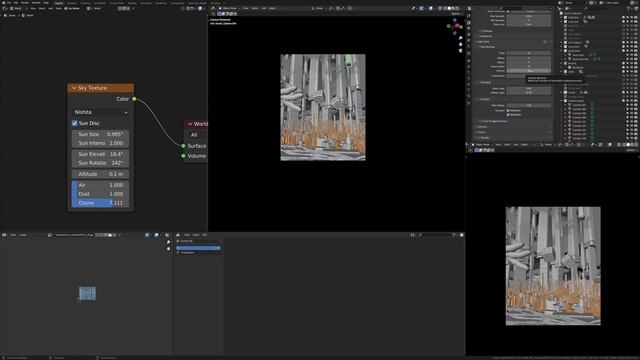Click the Sun Elevation field
640x360 pixels.
(x=100, y=154)
